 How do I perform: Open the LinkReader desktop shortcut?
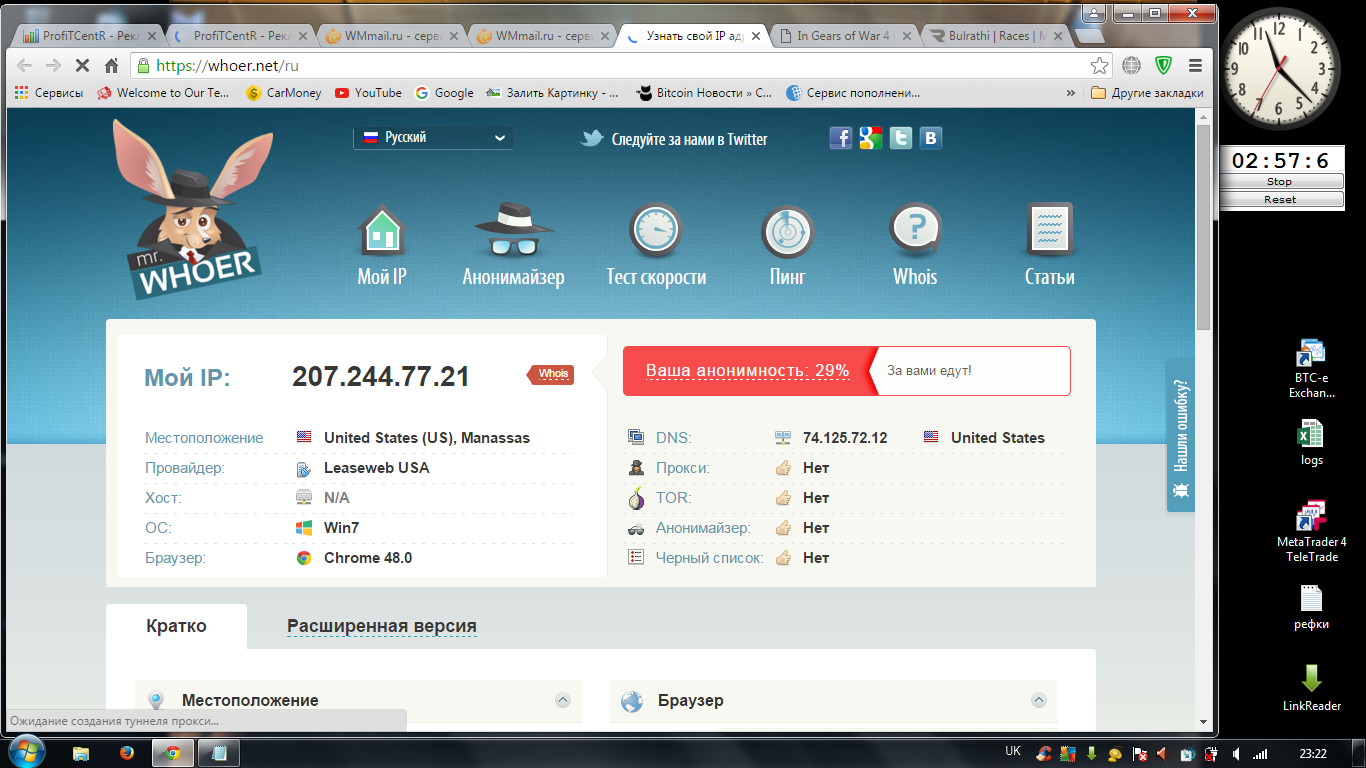1311,688
